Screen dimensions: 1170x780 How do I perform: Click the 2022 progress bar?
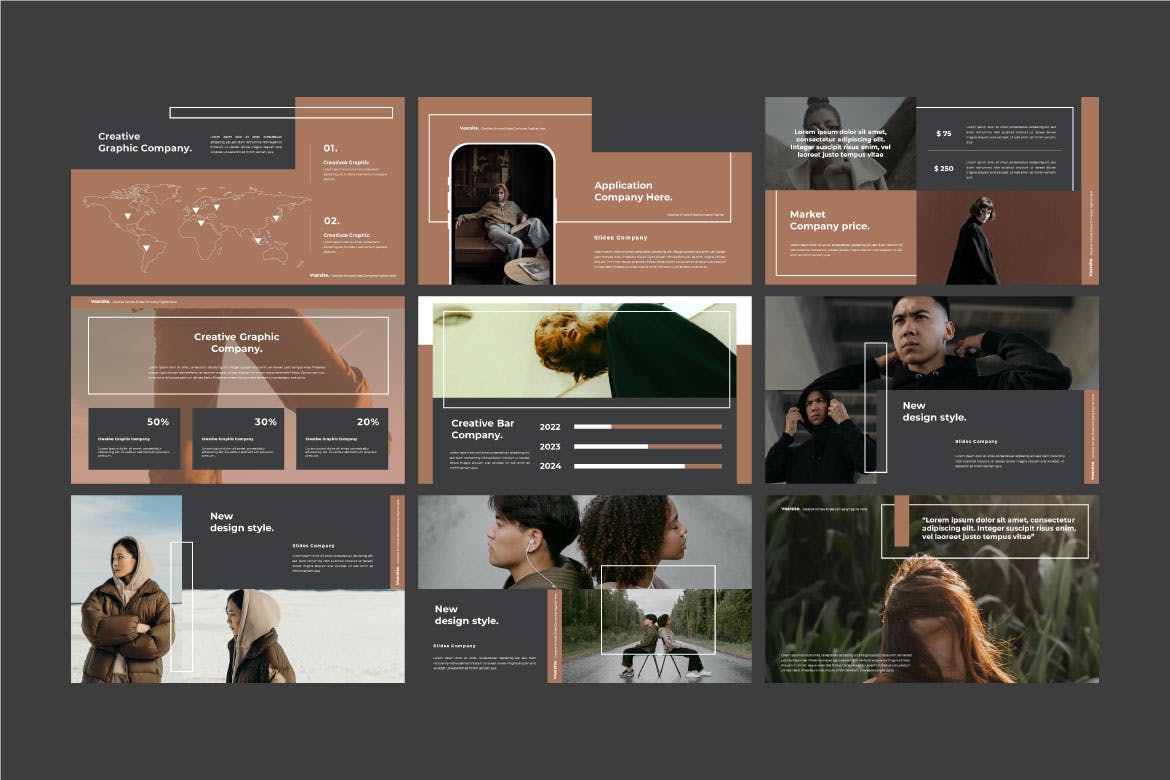coord(647,427)
